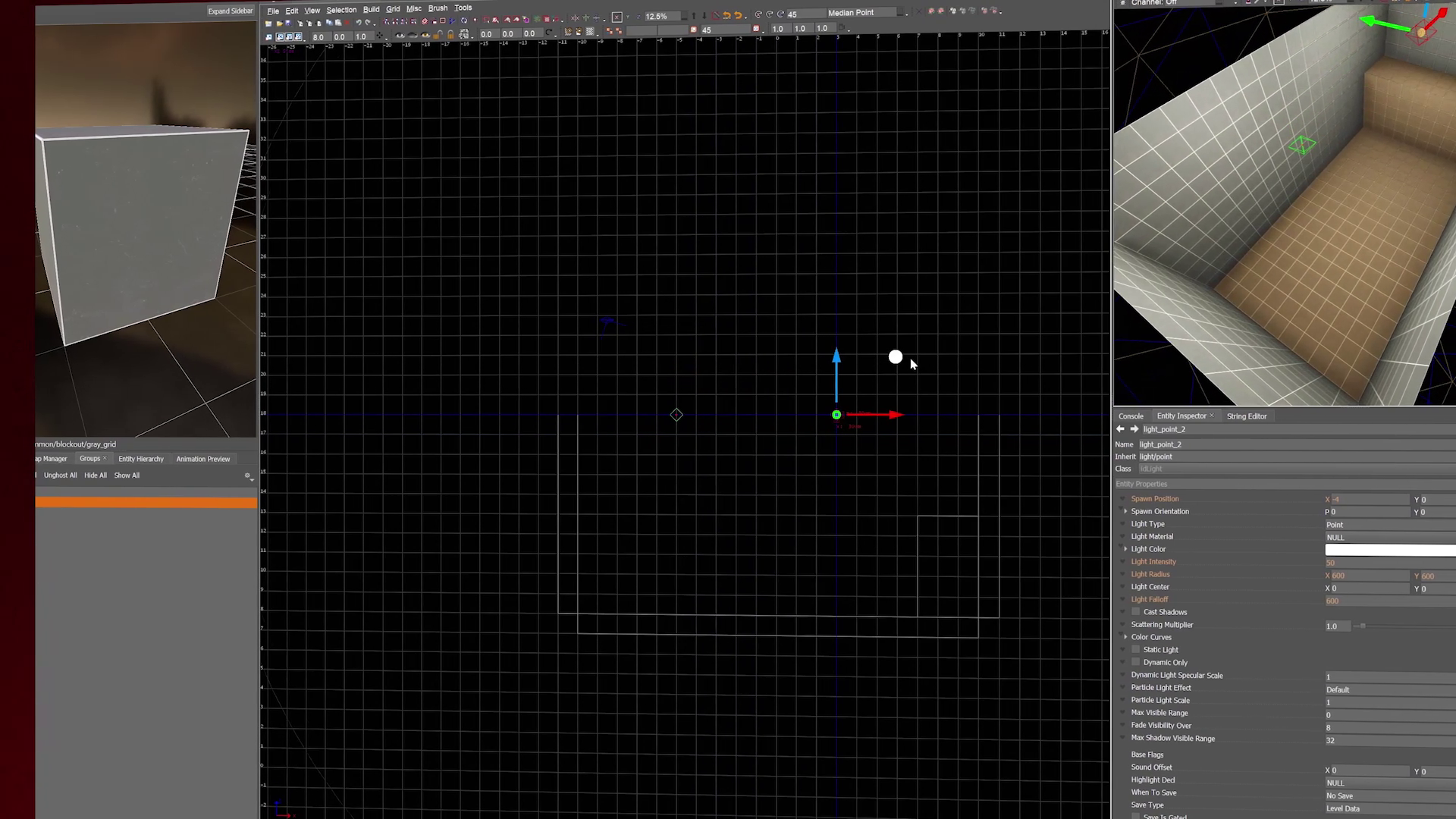Switch to the String Editor tab
The height and width of the screenshot is (819, 1456).
(1247, 416)
